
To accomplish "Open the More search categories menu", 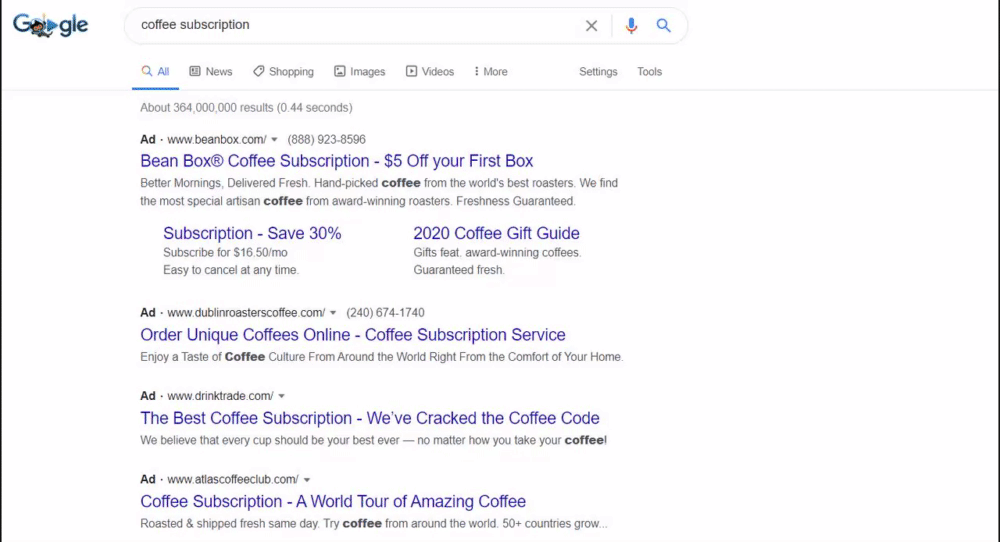I will point(490,71).
